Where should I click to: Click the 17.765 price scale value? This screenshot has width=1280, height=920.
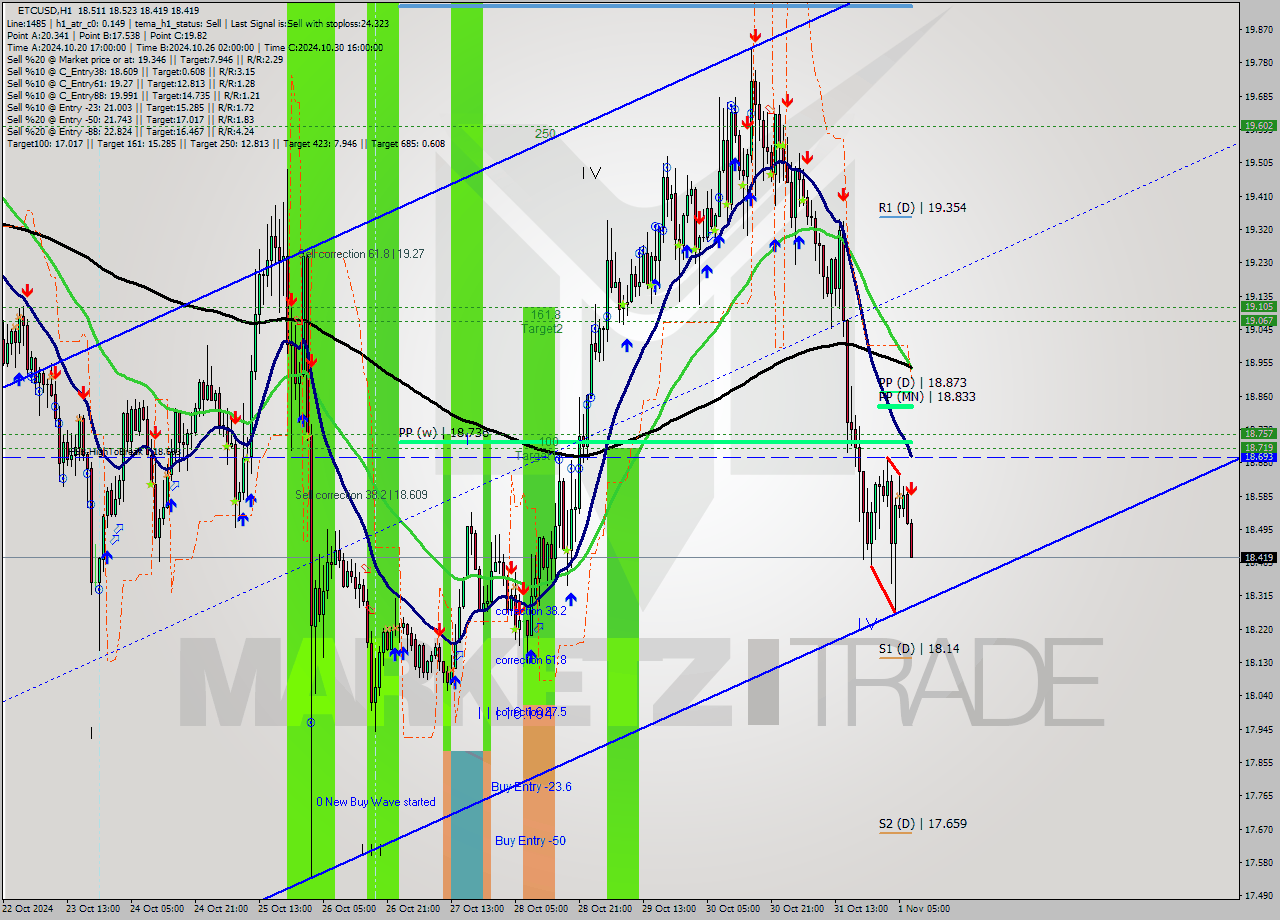pyautogui.click(x=1258, y=795)
